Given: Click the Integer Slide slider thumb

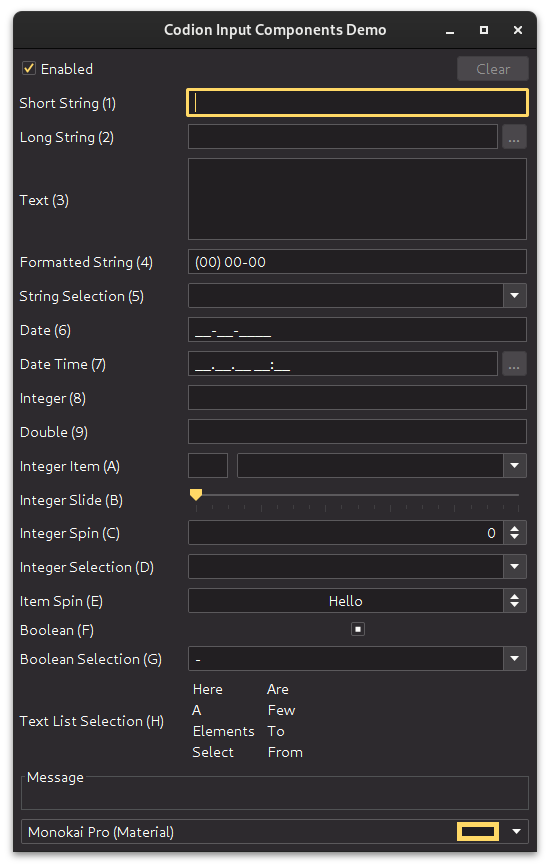Looking at the screenshot, I should point(196,494).
